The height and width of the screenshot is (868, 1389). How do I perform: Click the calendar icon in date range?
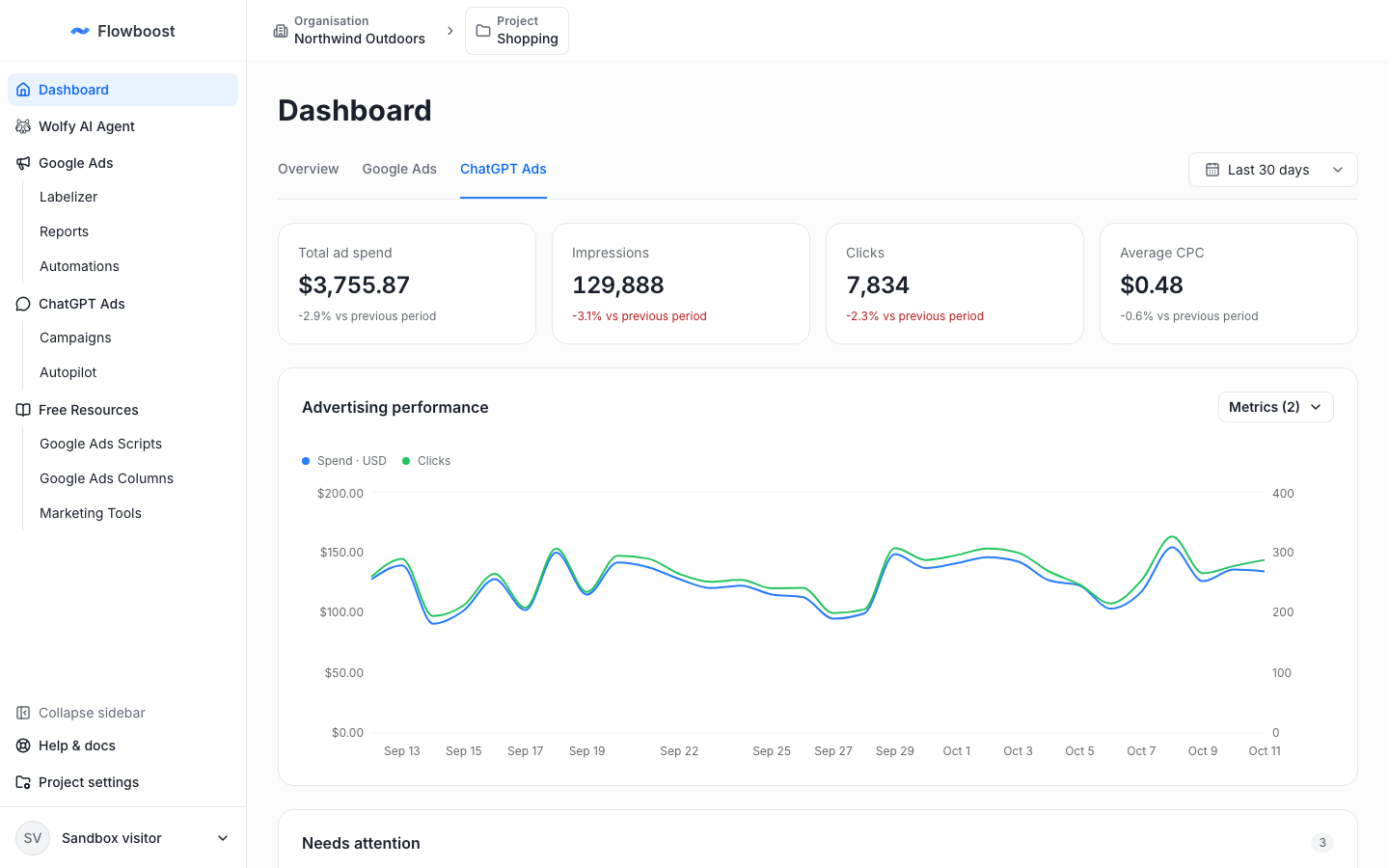click(x=1212, y=170)
